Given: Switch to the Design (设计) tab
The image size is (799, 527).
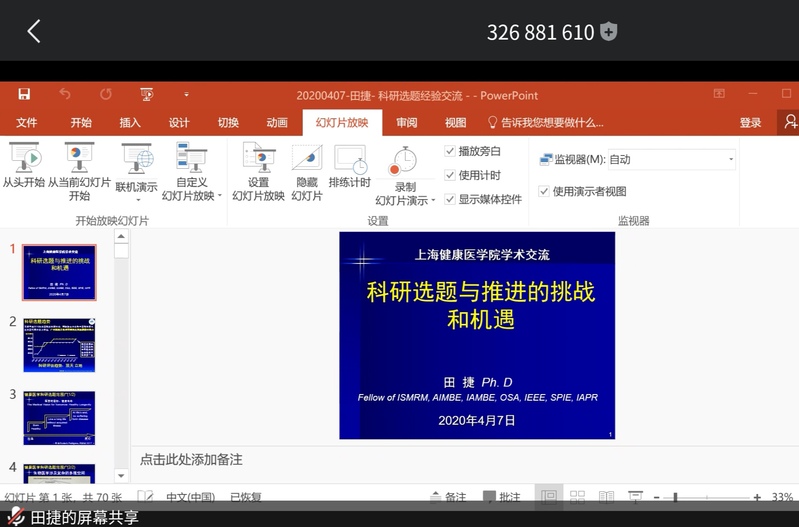Looking at the screenshot, I should coord(179,123).
